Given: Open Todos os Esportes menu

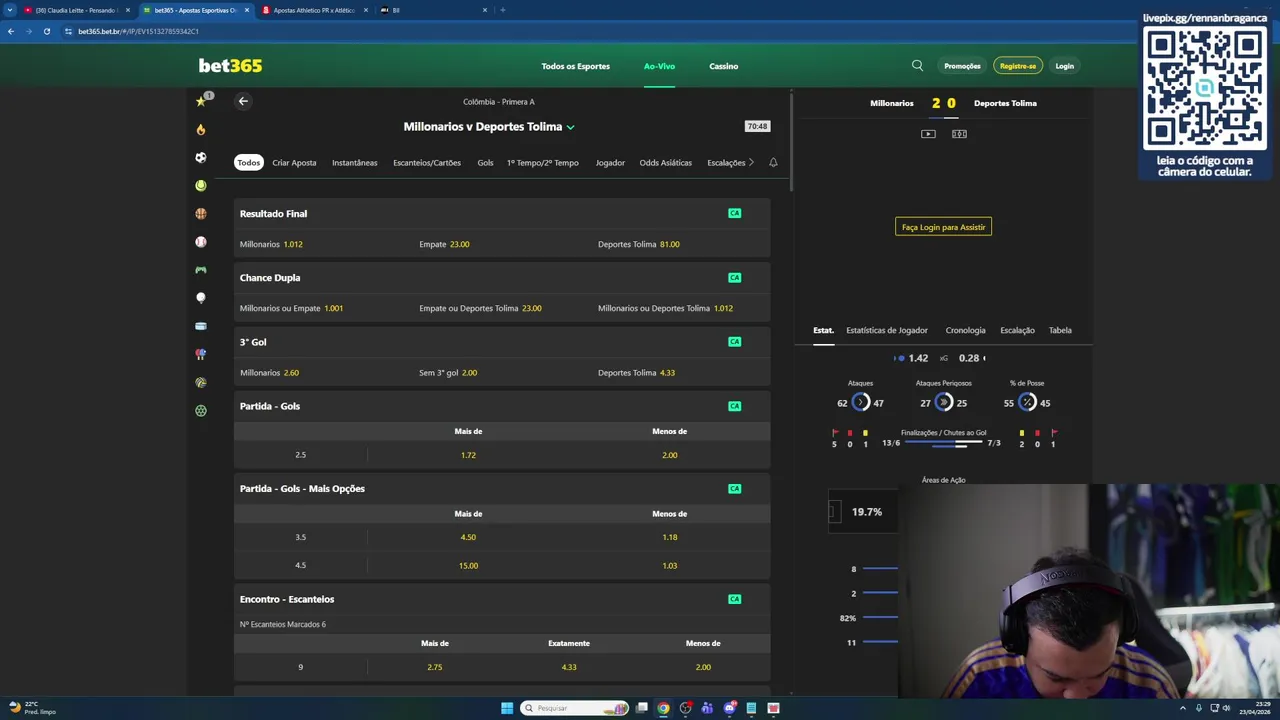Looking at the screenshot, I should (575, 66).
